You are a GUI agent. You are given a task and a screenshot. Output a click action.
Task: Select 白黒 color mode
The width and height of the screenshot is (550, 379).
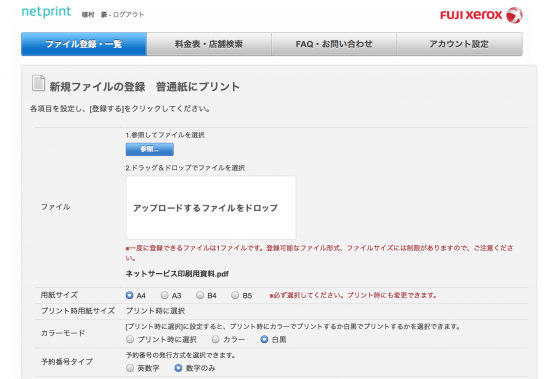click(264, 339)
